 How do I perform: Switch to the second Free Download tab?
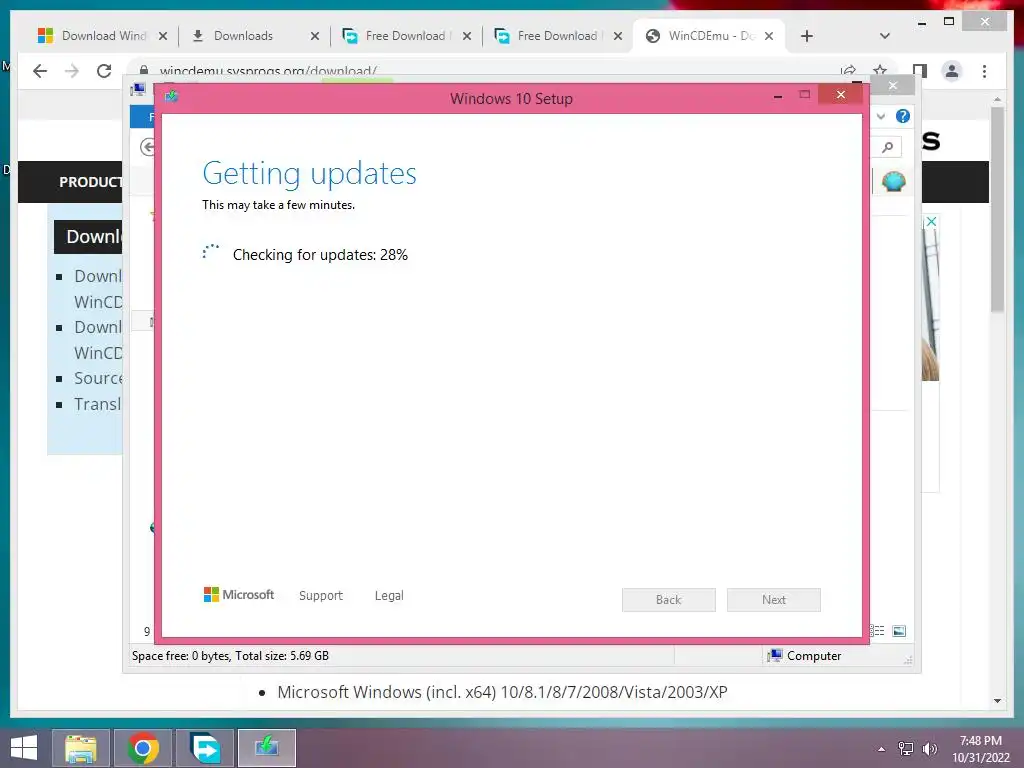(x=558, y=36)
